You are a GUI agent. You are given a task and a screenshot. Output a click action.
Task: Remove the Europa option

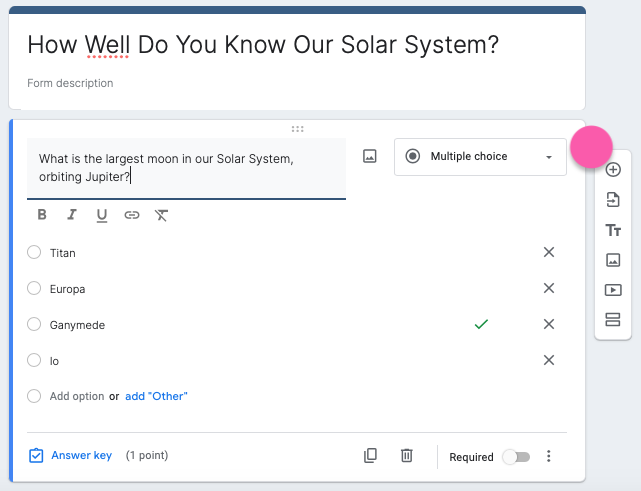pyautogui.click(x=548, y=289)
